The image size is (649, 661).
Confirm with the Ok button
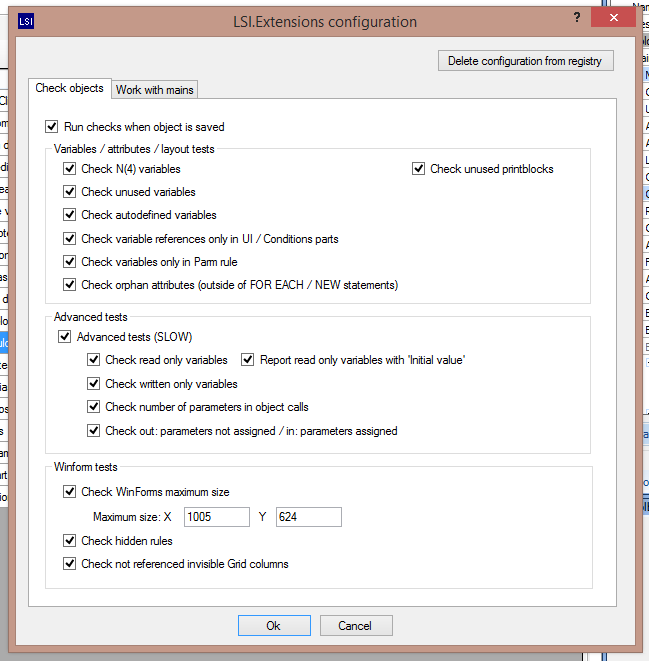pyautogui.click(x=274, y=626)
